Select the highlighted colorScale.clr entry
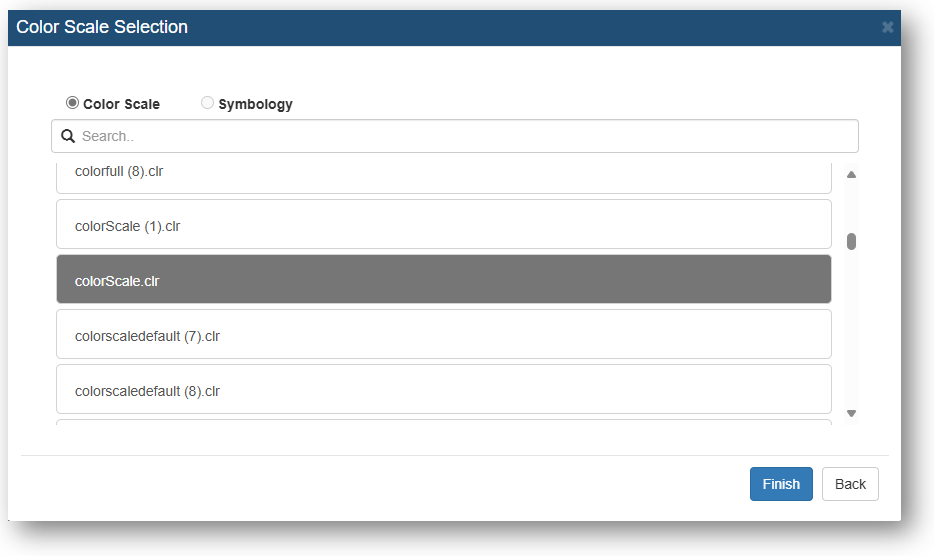Image resolution: width=934 pixels, height=556 pixels. (x=444, y=279)
